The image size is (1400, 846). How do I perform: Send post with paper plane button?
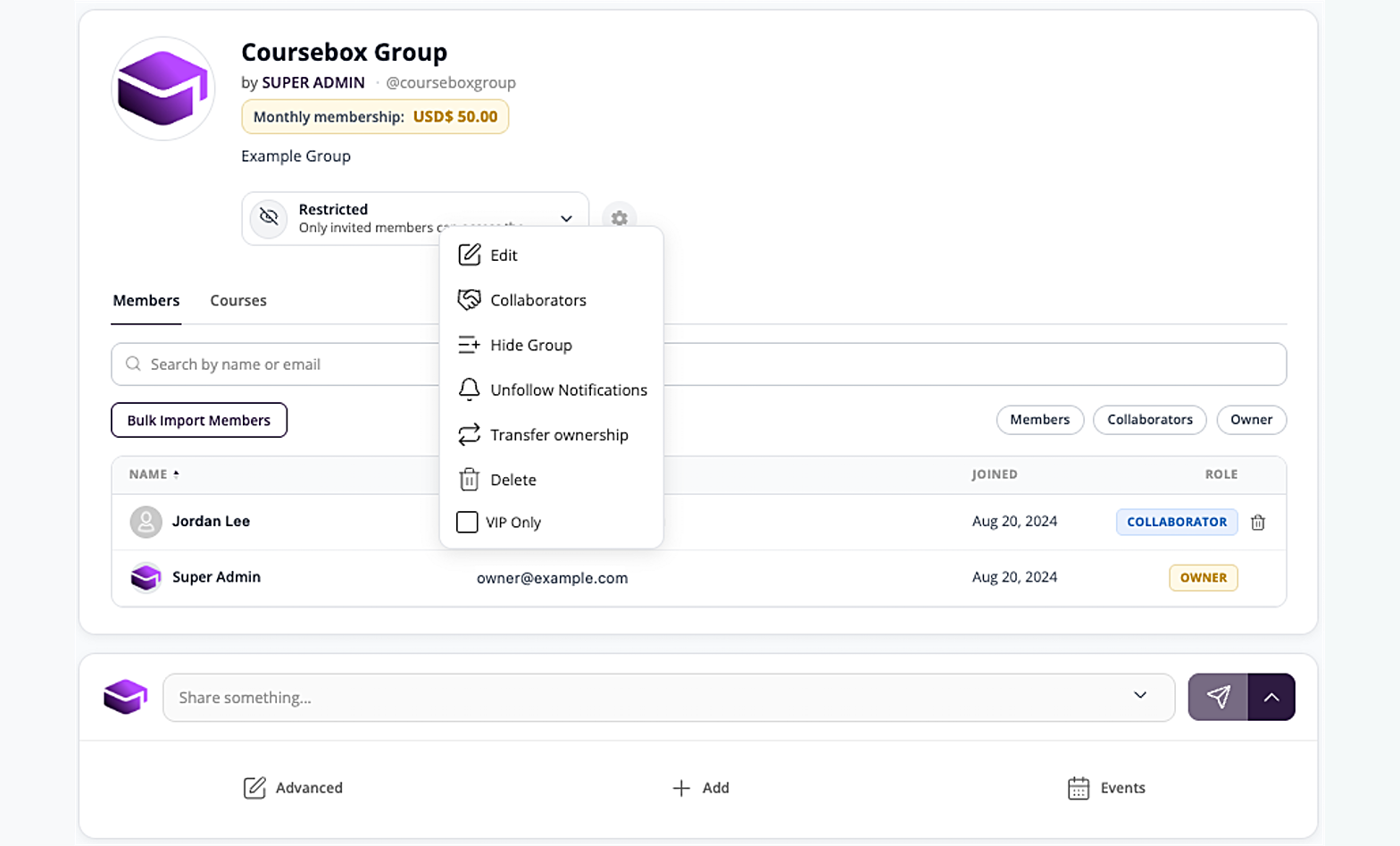click(x=1218, y=697)
